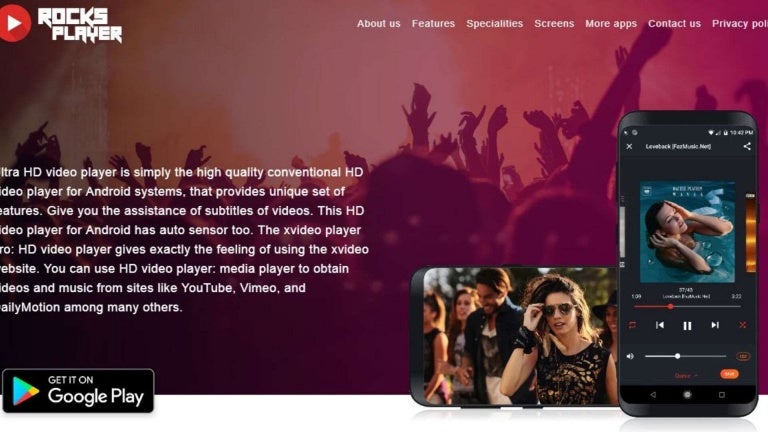The image size is (768, 432).
Task: Open the Contact us page link
Action: pyautogui.click(x=674, y=24)
